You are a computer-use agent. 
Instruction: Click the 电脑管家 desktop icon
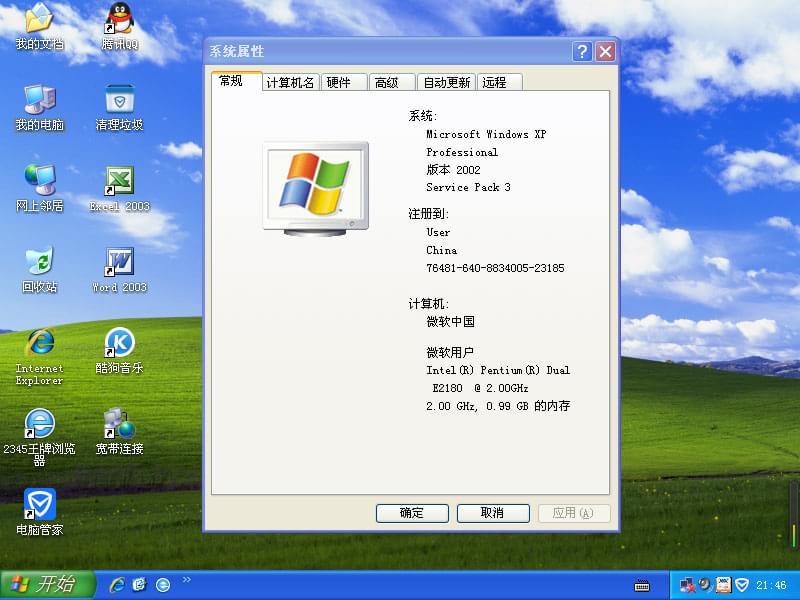coord(39,505)
